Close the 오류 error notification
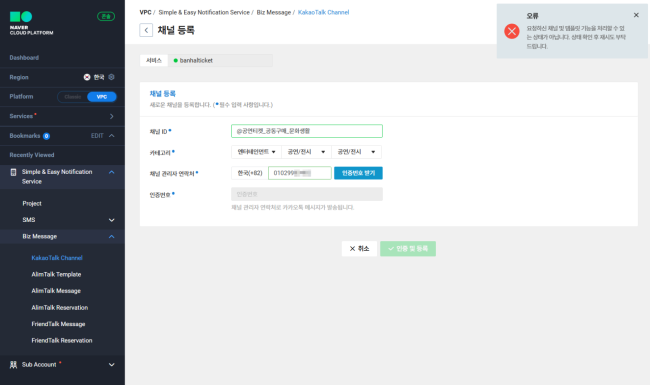 click(x=636, y=15)
